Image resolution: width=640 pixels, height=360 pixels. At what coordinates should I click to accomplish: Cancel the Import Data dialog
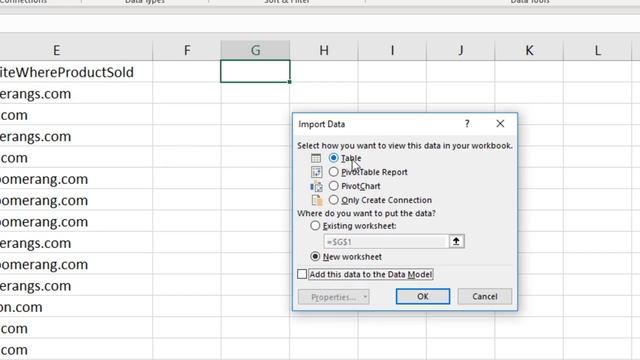484,296
